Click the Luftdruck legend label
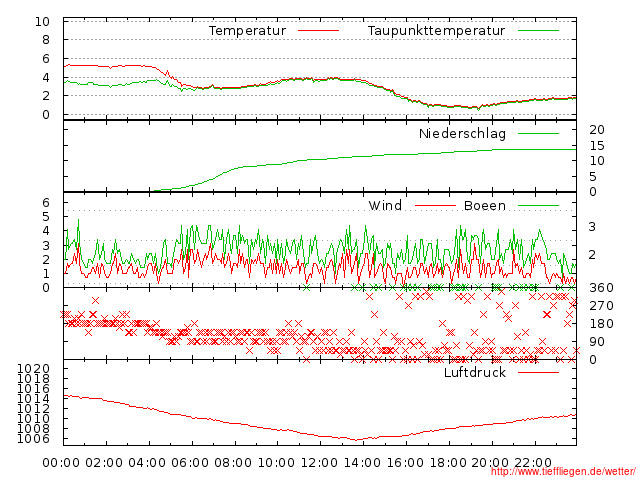The height and width of the screenshot is (480, 640). [475, 372]
